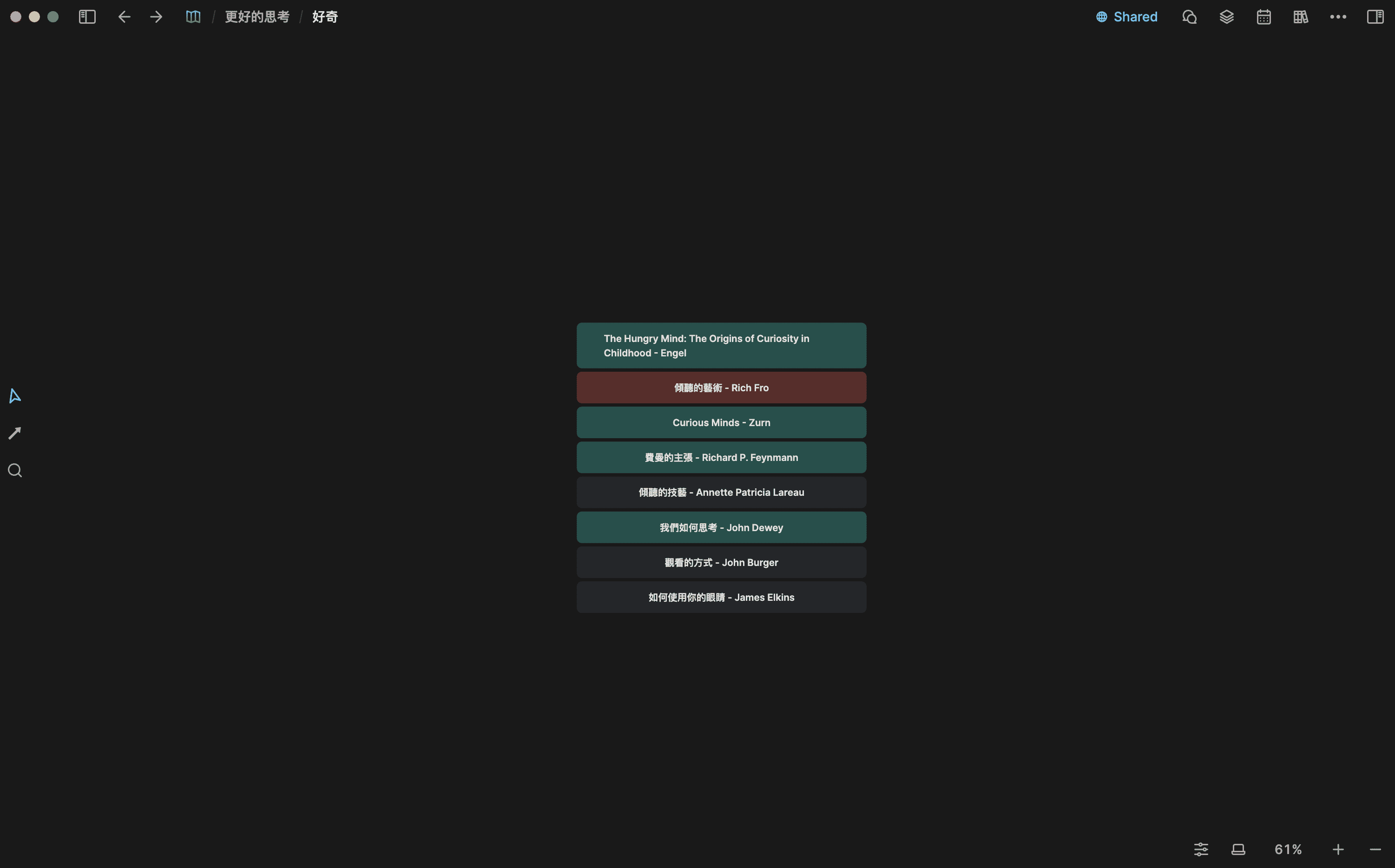The height and width of the screenshot is (868, 1395).
Task: Zoom out with the minus icon
Action: click(x=1375, y=849)
